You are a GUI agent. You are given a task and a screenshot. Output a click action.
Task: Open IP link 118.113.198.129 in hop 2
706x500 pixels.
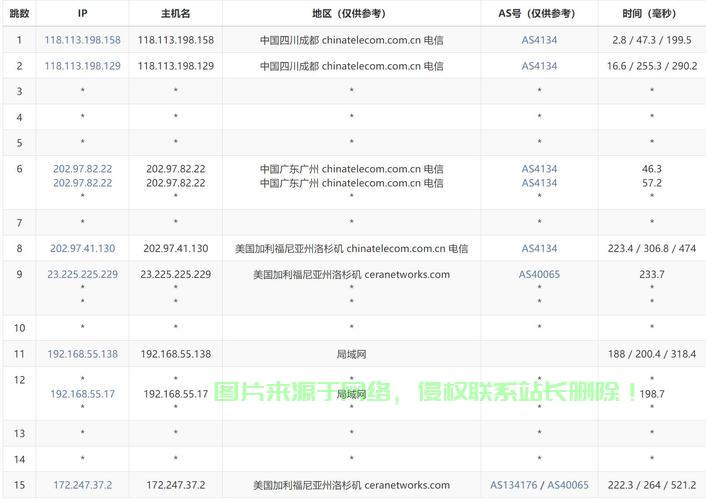82,66
